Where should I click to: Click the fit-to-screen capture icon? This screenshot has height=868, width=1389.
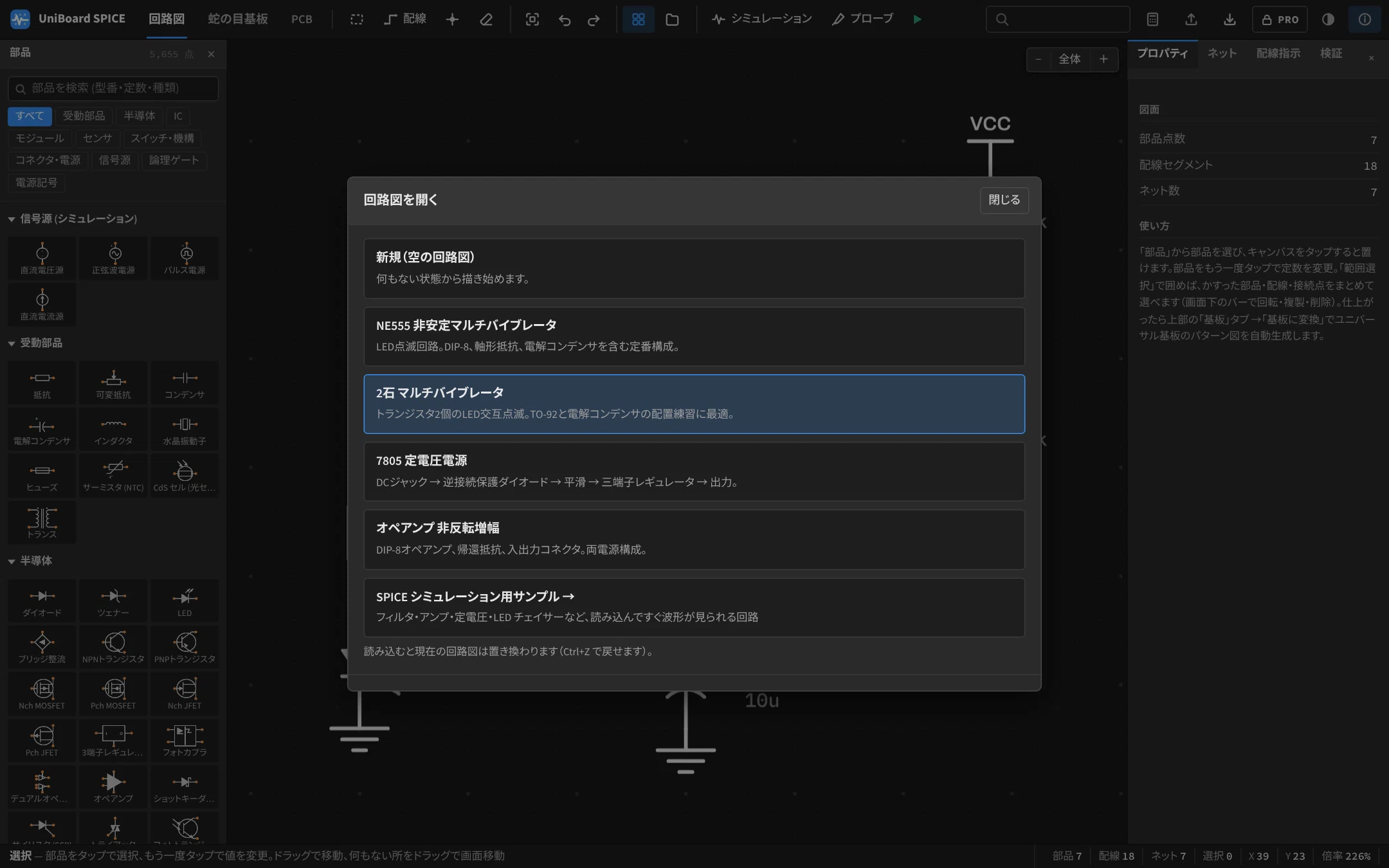532,19
